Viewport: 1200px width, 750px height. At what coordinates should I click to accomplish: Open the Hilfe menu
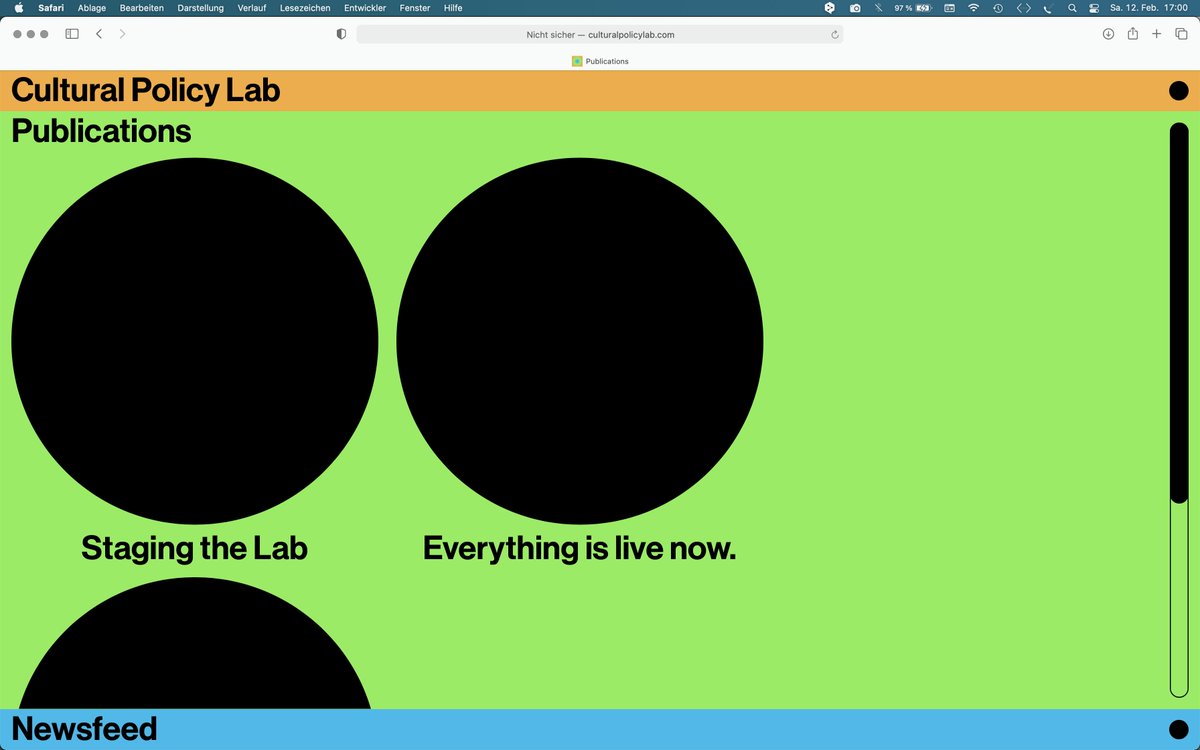click(x=453, y=7)
